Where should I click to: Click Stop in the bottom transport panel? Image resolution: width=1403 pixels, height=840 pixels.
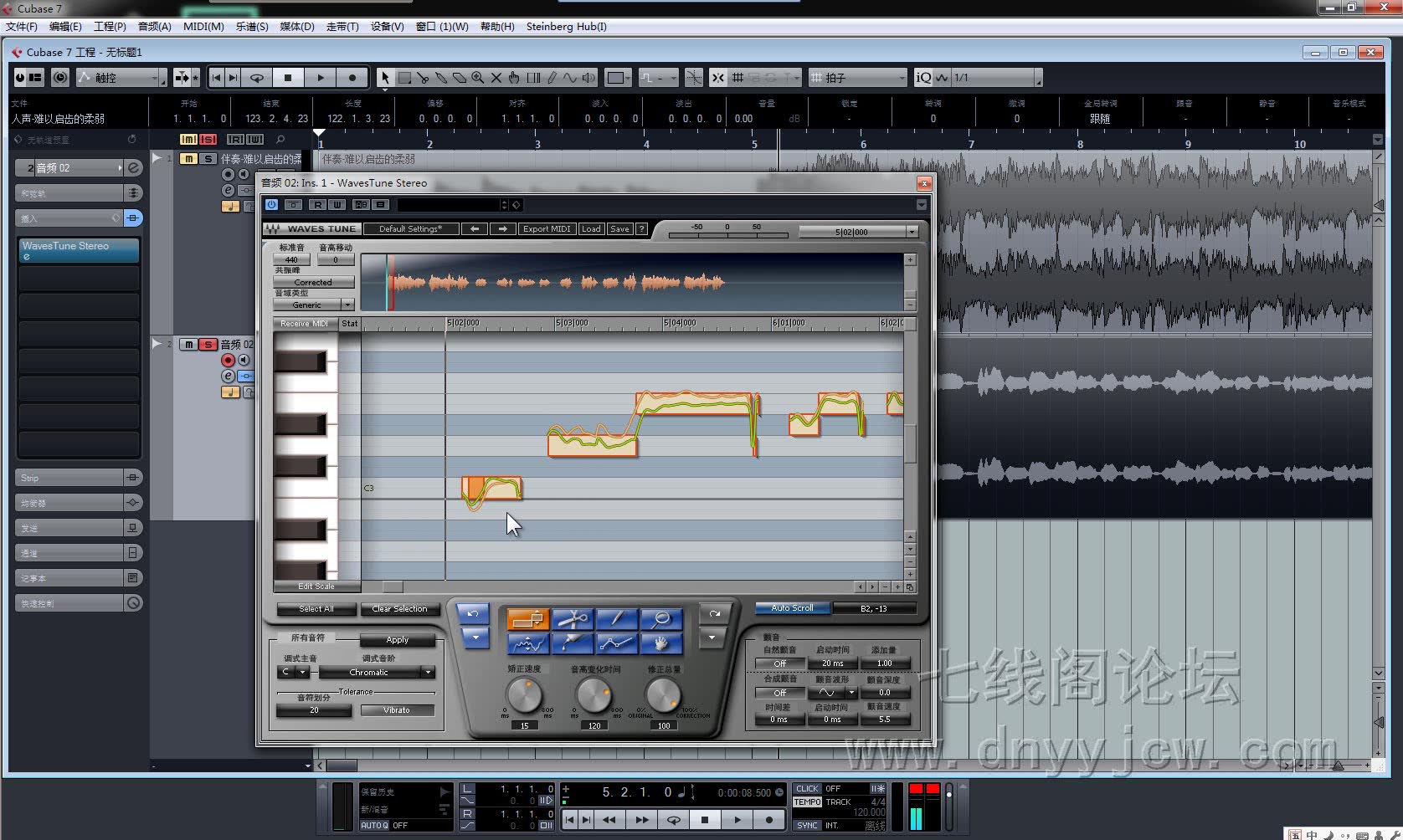pyautogui.click(x=705, y=820)
